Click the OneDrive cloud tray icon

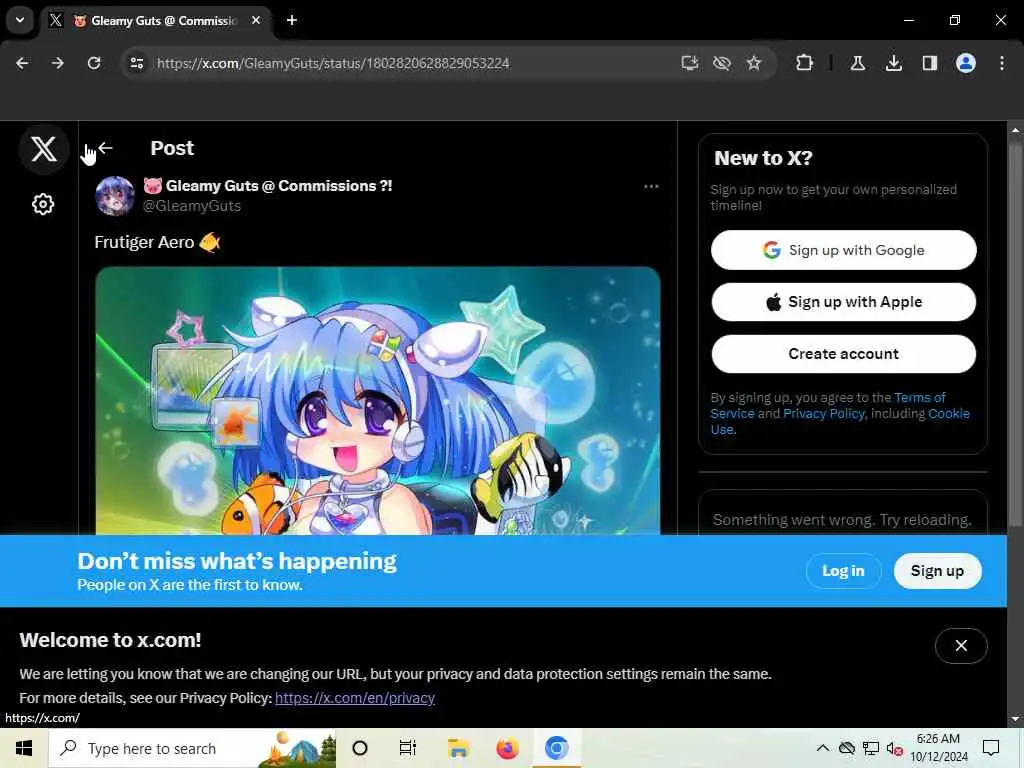click(x=847, y=748)
